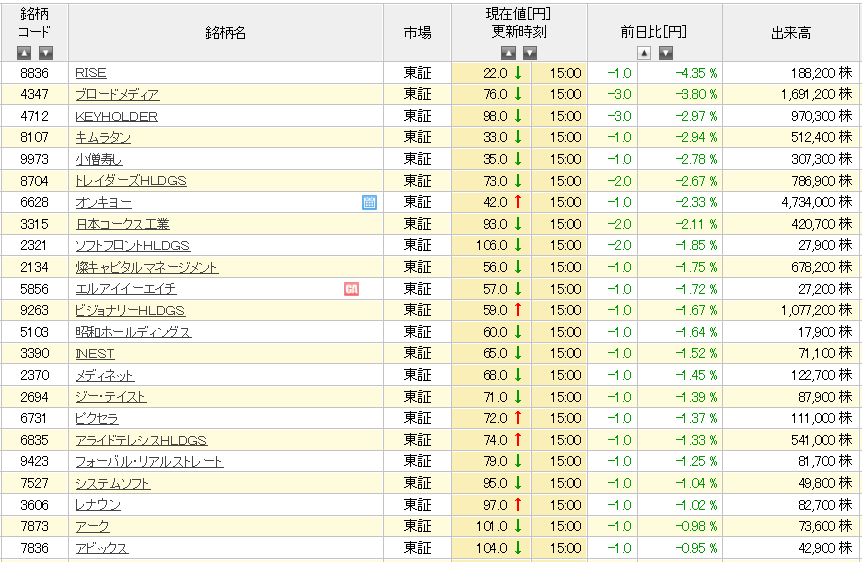Sort stock code column descending
This screenshot has height=562, width=862.
pyautogui.click(x=46, y=53)
